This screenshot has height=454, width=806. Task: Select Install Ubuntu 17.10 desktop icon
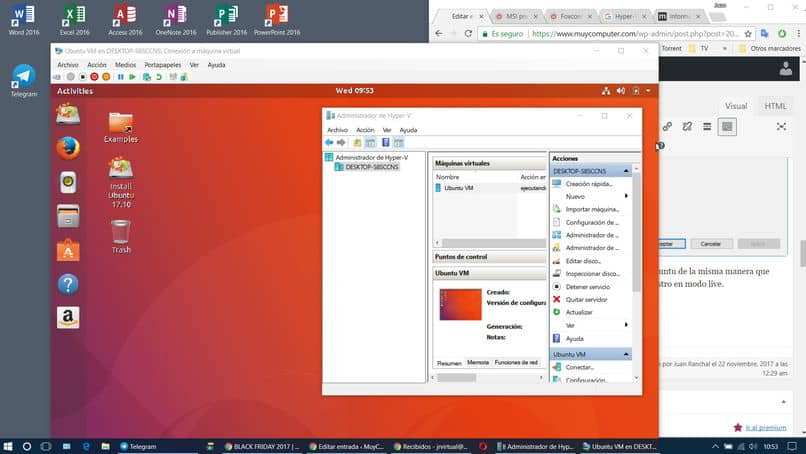click(121, 183)
